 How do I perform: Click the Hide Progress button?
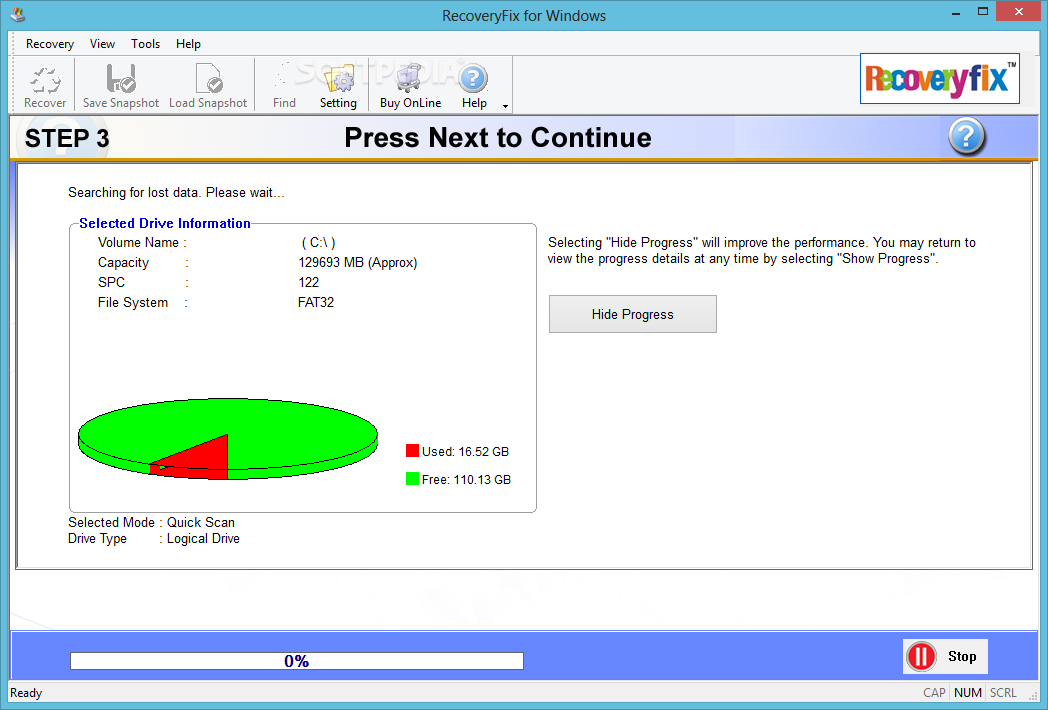[632, 314]
